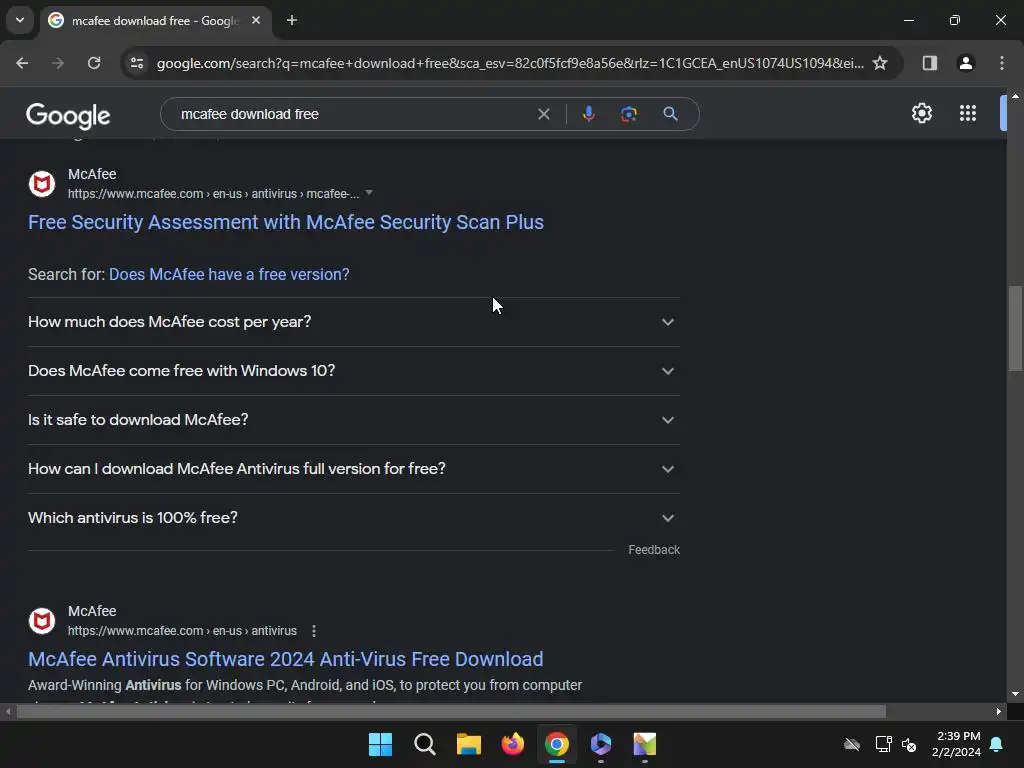Reload the current Google search page
The height and width of the screenshot is (768, 1024).
pos(94,63)
